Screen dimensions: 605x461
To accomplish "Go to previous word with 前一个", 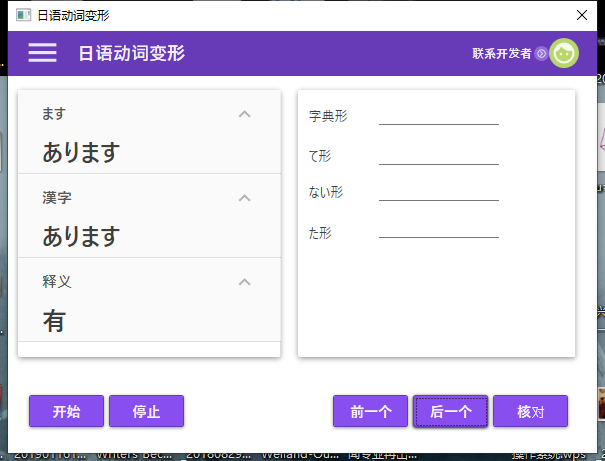I will click(370, 411).
